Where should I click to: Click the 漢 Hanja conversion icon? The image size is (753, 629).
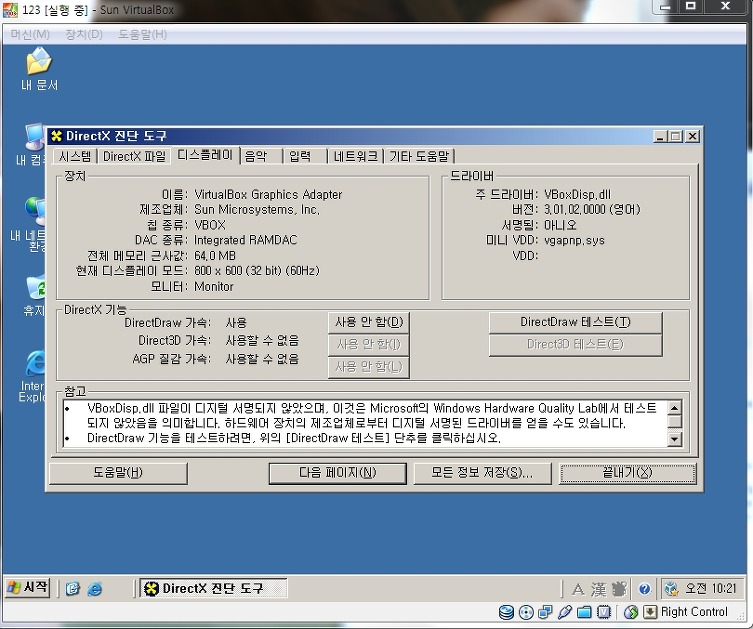pos(598,589)
